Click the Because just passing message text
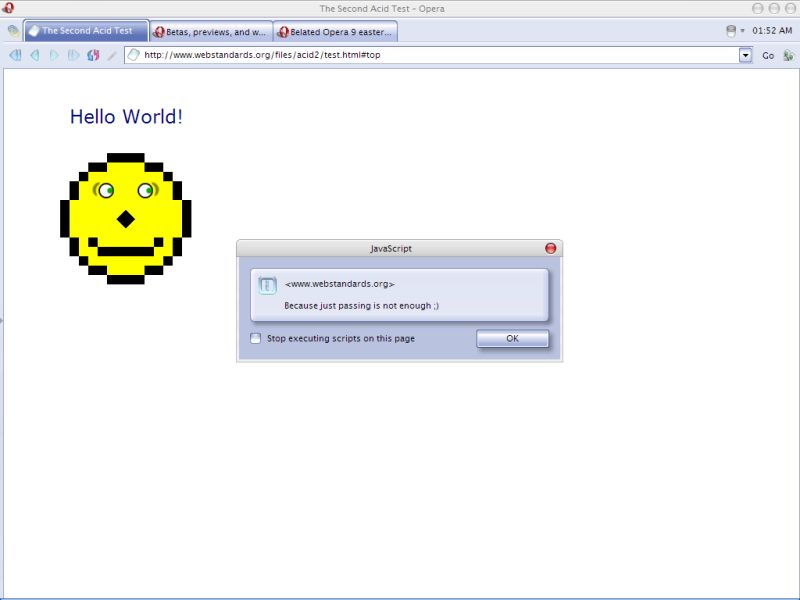 coord(361,306)
